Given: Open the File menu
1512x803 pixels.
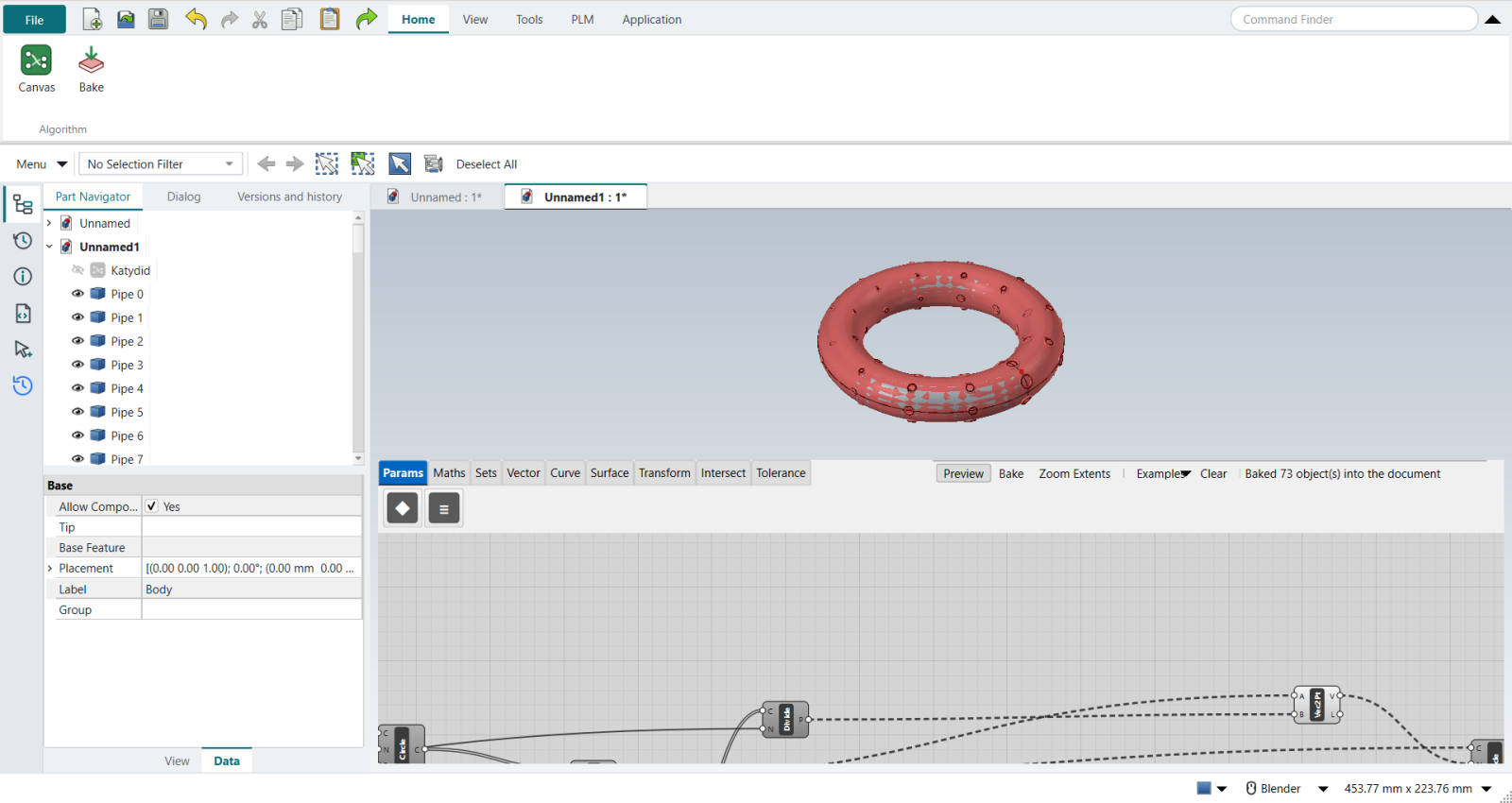Looking at the screenshot, I should point(34,20).
